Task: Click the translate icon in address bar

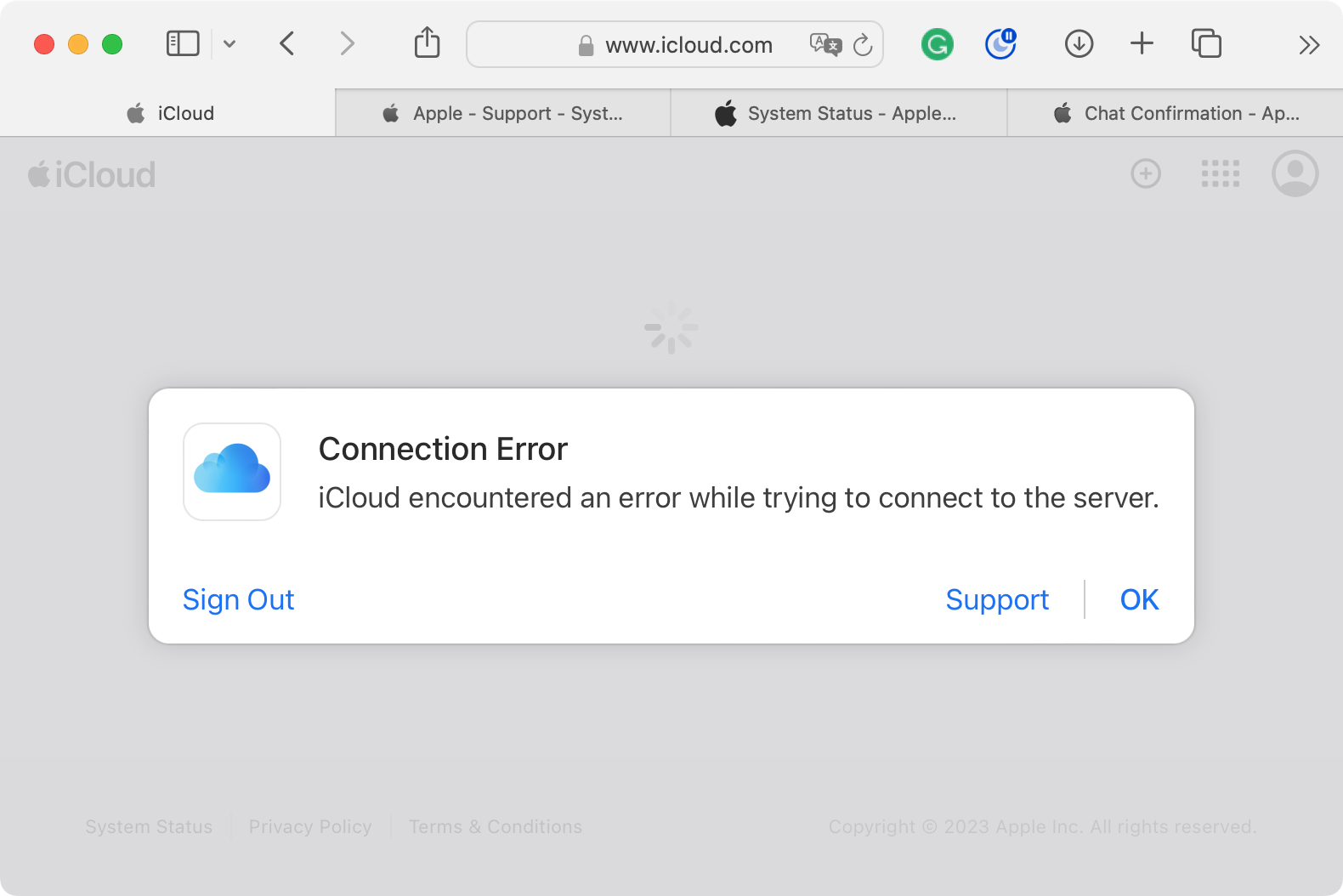Action: click(x=824, y=44)
